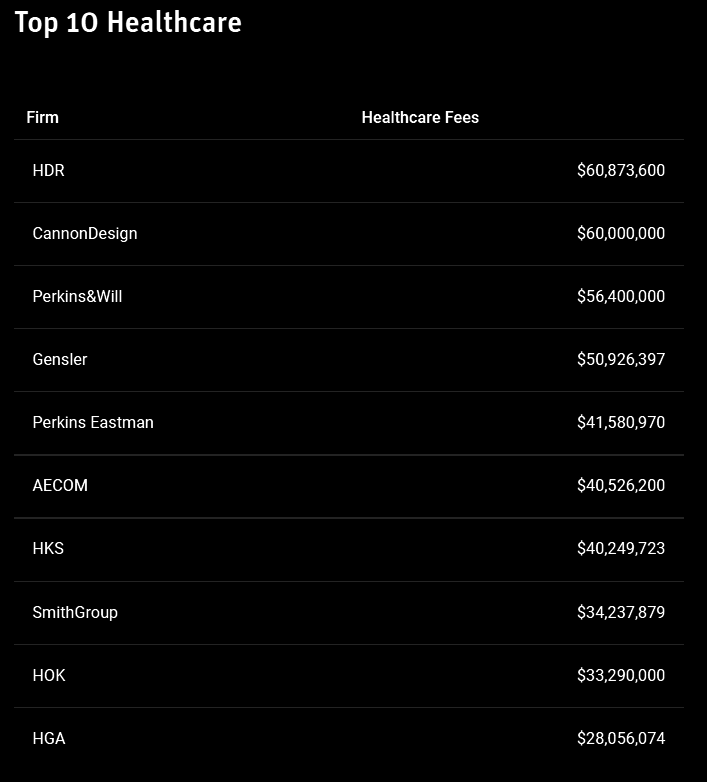707x782 pixels.
Task: Select the $34,237,879 fee amount
Action: point(620,612)
